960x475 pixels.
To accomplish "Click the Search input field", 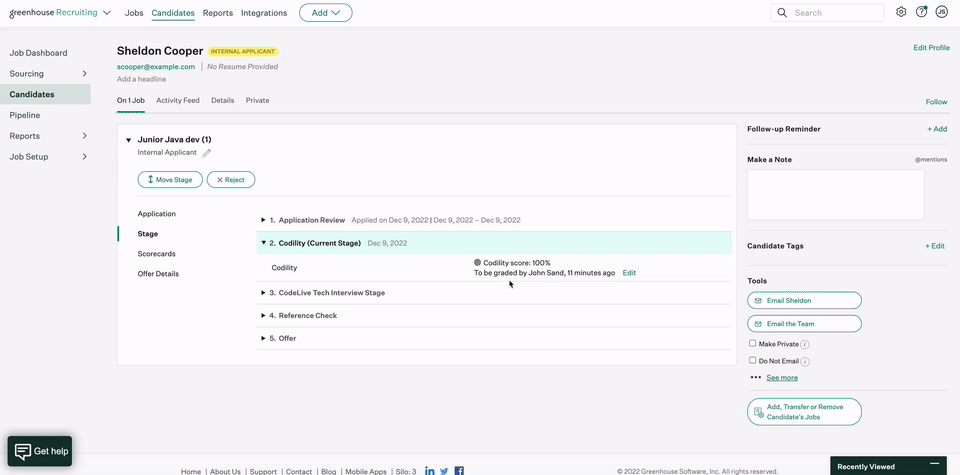I will coord(827,13).
